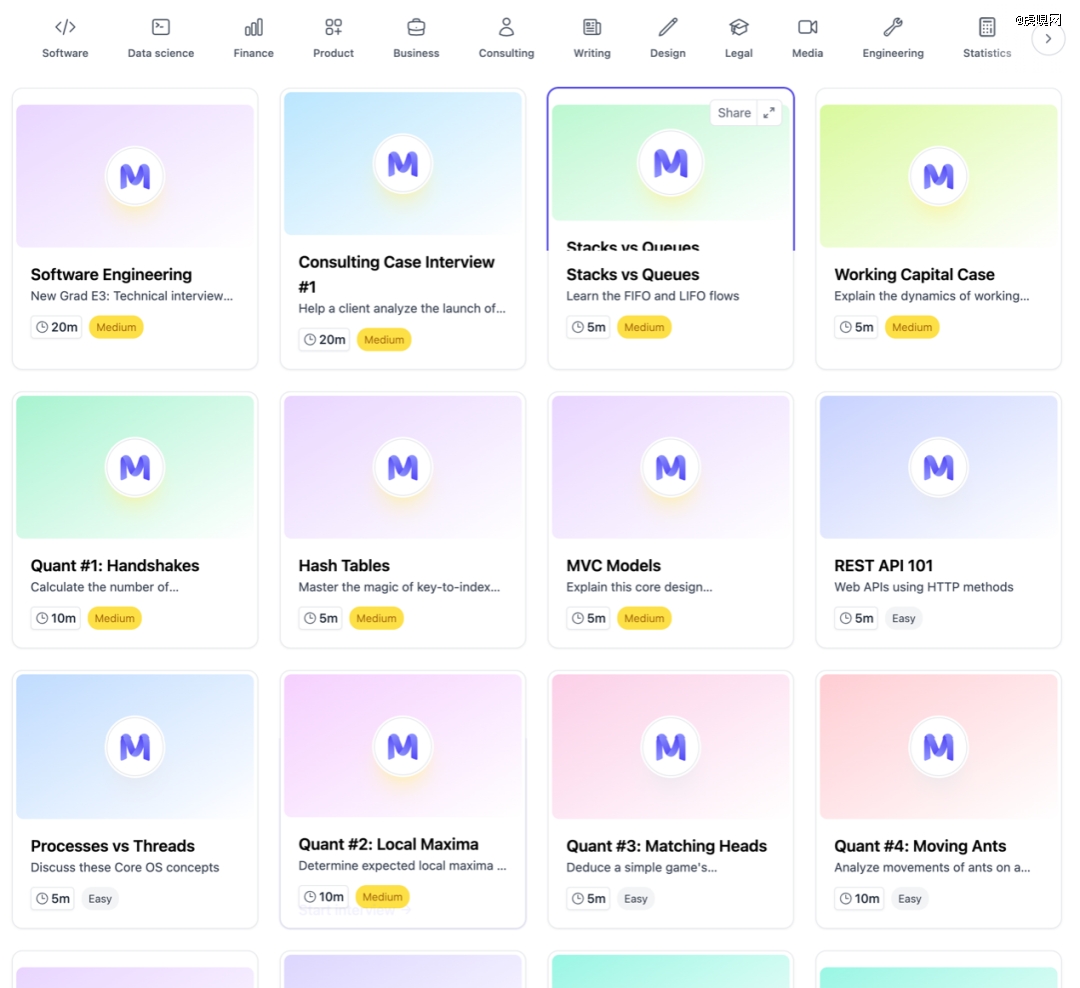Click the M logo on Quant #4 Moving Ants card
Image resolution: width=1080 pixels, height=988 pixels.
938,747
